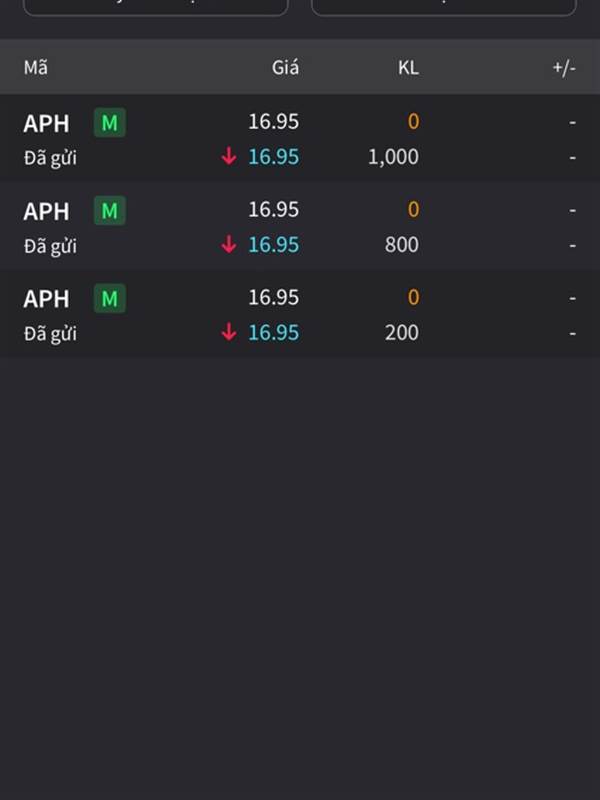The image size is (600, 800).
Task: Click the red down arrow in the 1,000-share order
Action: (229, 156)
